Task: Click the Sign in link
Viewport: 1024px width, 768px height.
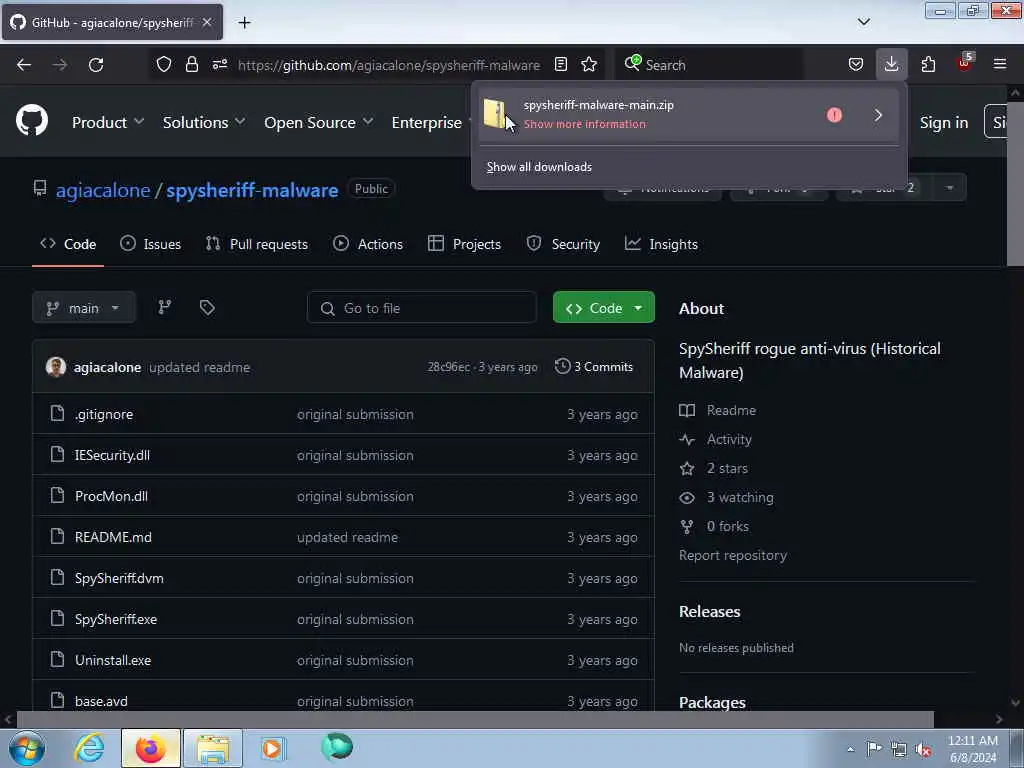Action: (x=944, y=122)
